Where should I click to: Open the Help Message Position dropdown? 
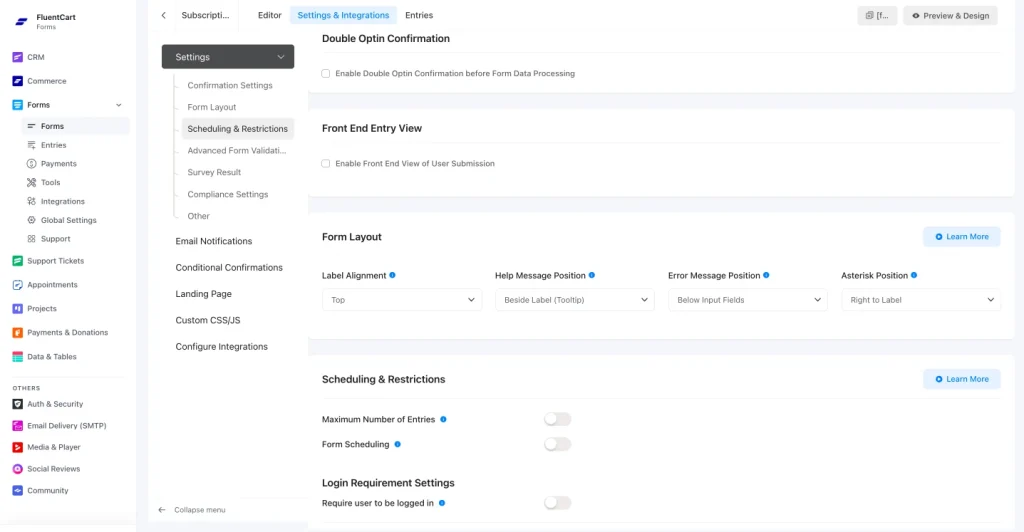[x=575, y=300]
